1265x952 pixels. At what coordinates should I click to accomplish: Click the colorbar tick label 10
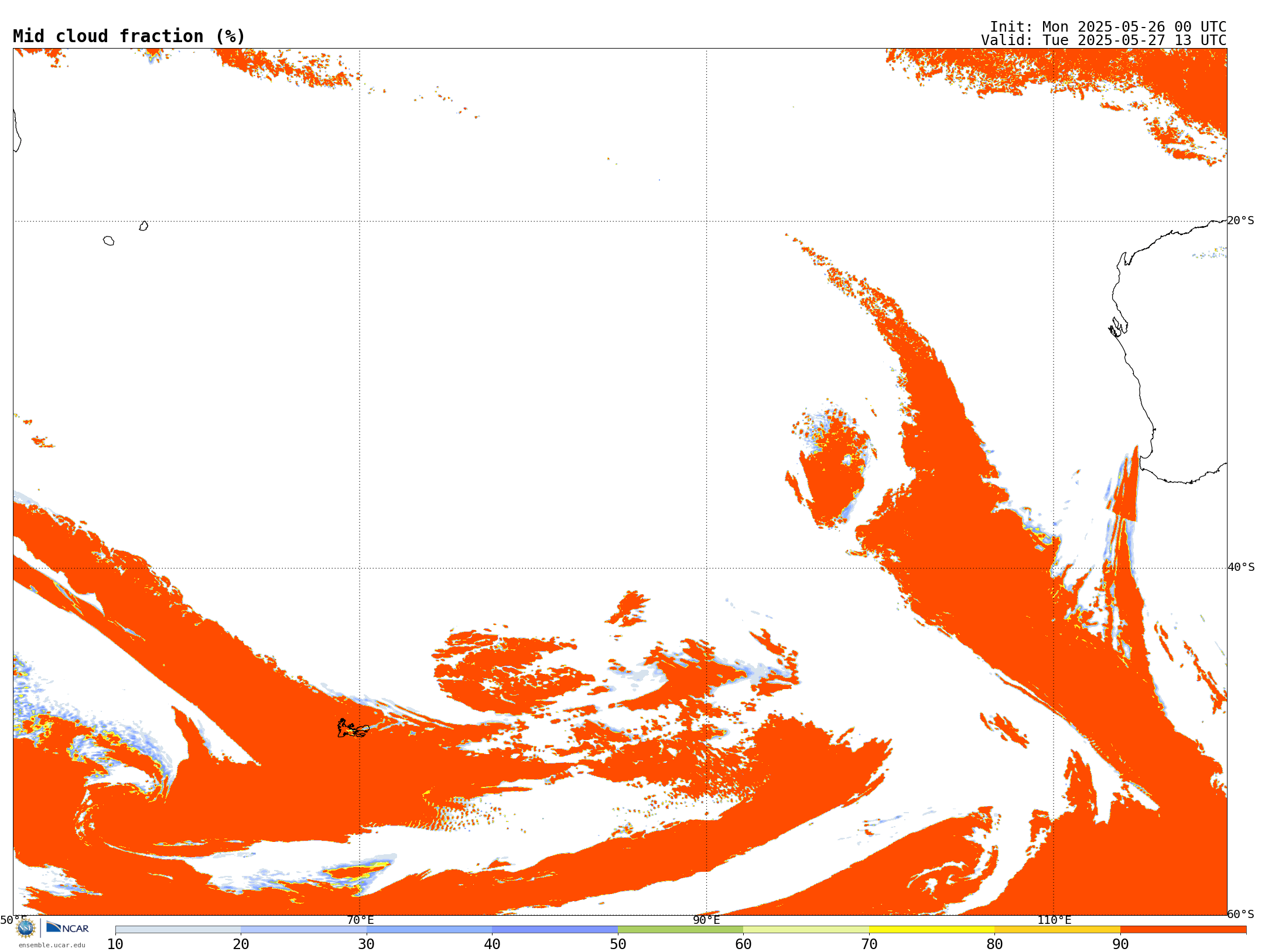[115, 944]
